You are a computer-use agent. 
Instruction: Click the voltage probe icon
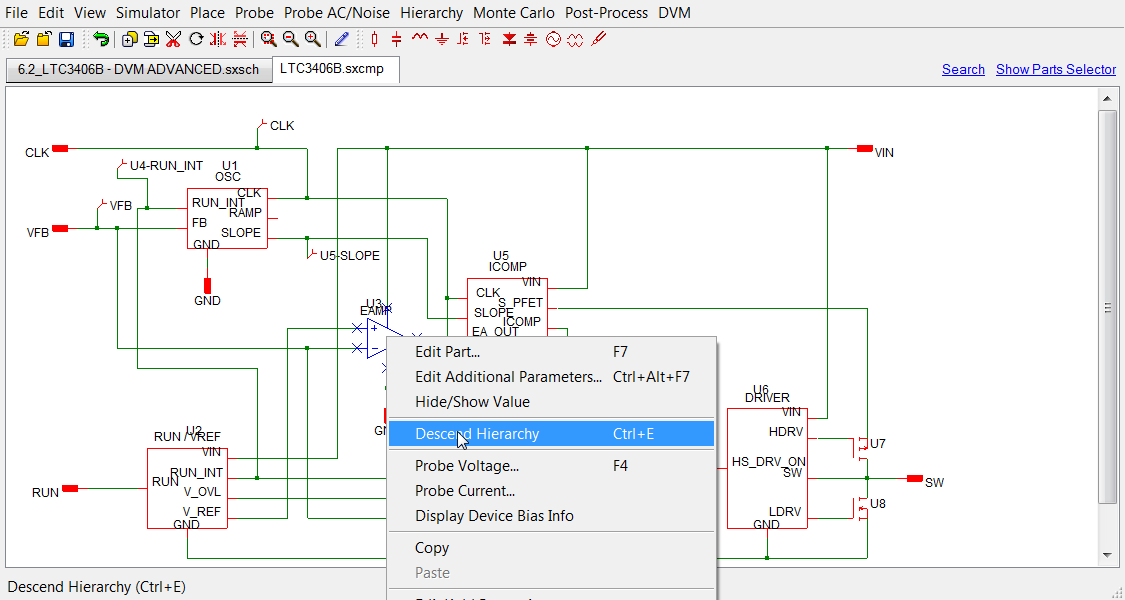598,39
